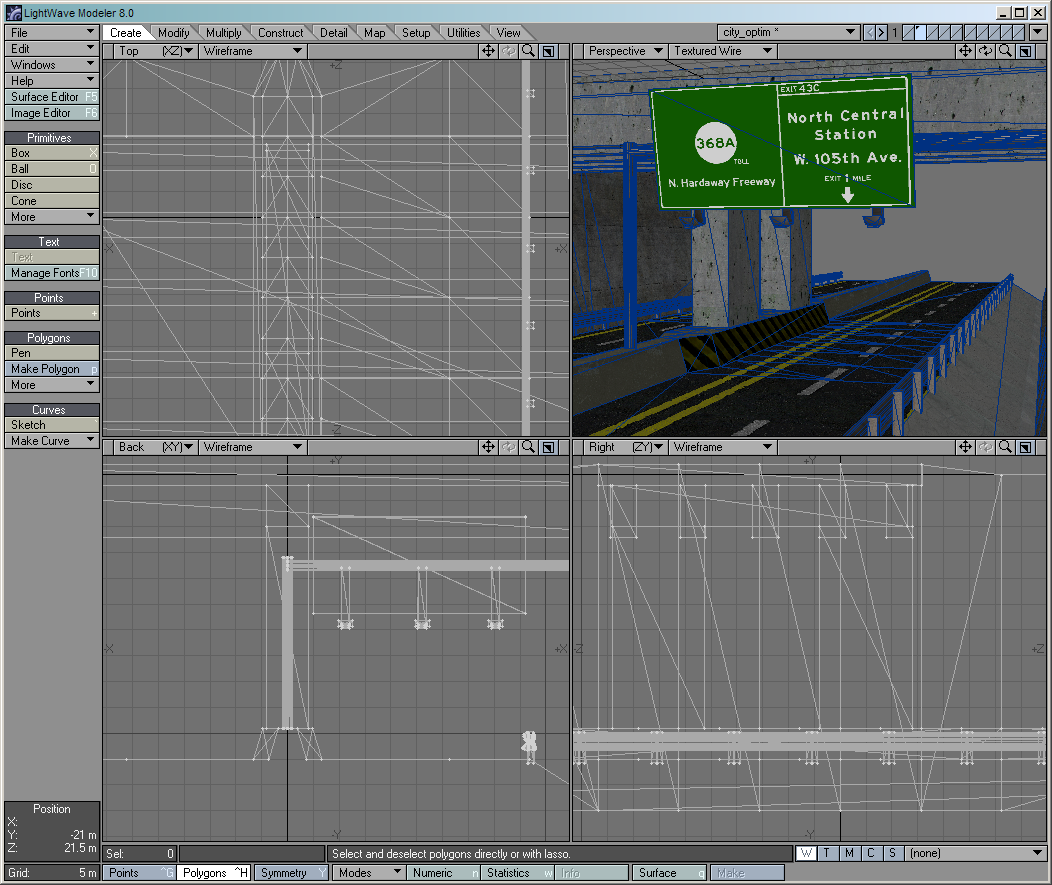Image resolution: width=1052 pixels, height=885 pixels.
Task: Click the rotate icon in the Perspective viewport
Action: tap(985, 51)
